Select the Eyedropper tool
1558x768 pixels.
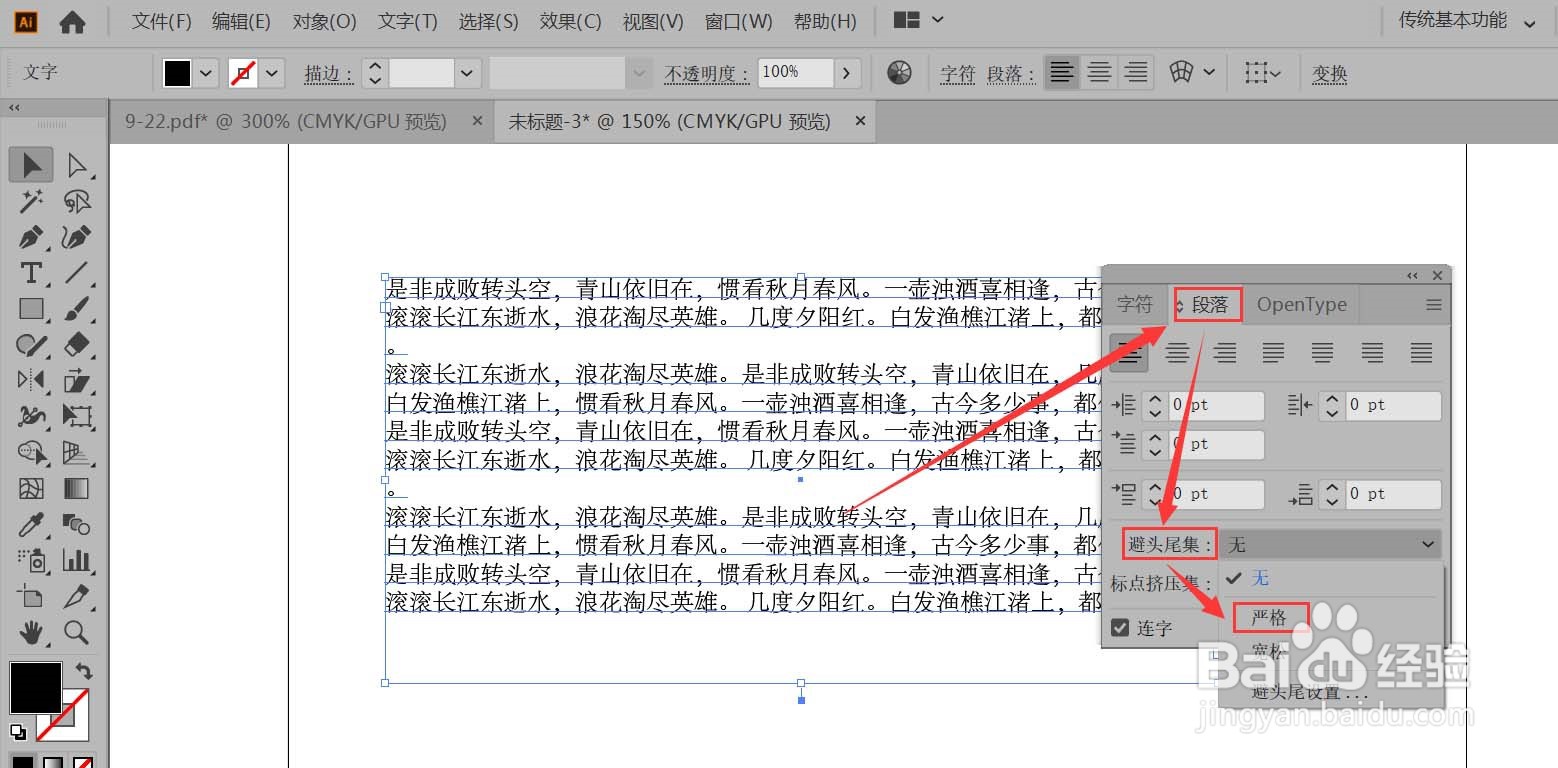click(x=30, y=524)
